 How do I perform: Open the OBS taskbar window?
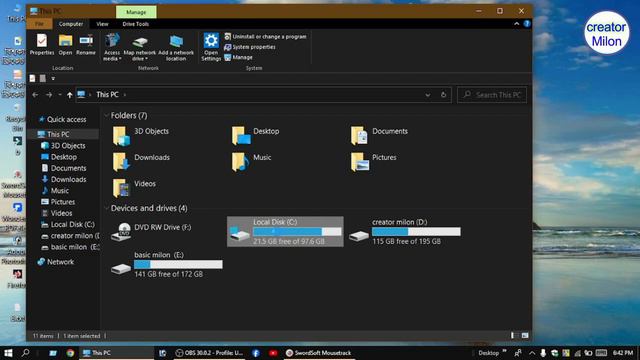(209, 353)
